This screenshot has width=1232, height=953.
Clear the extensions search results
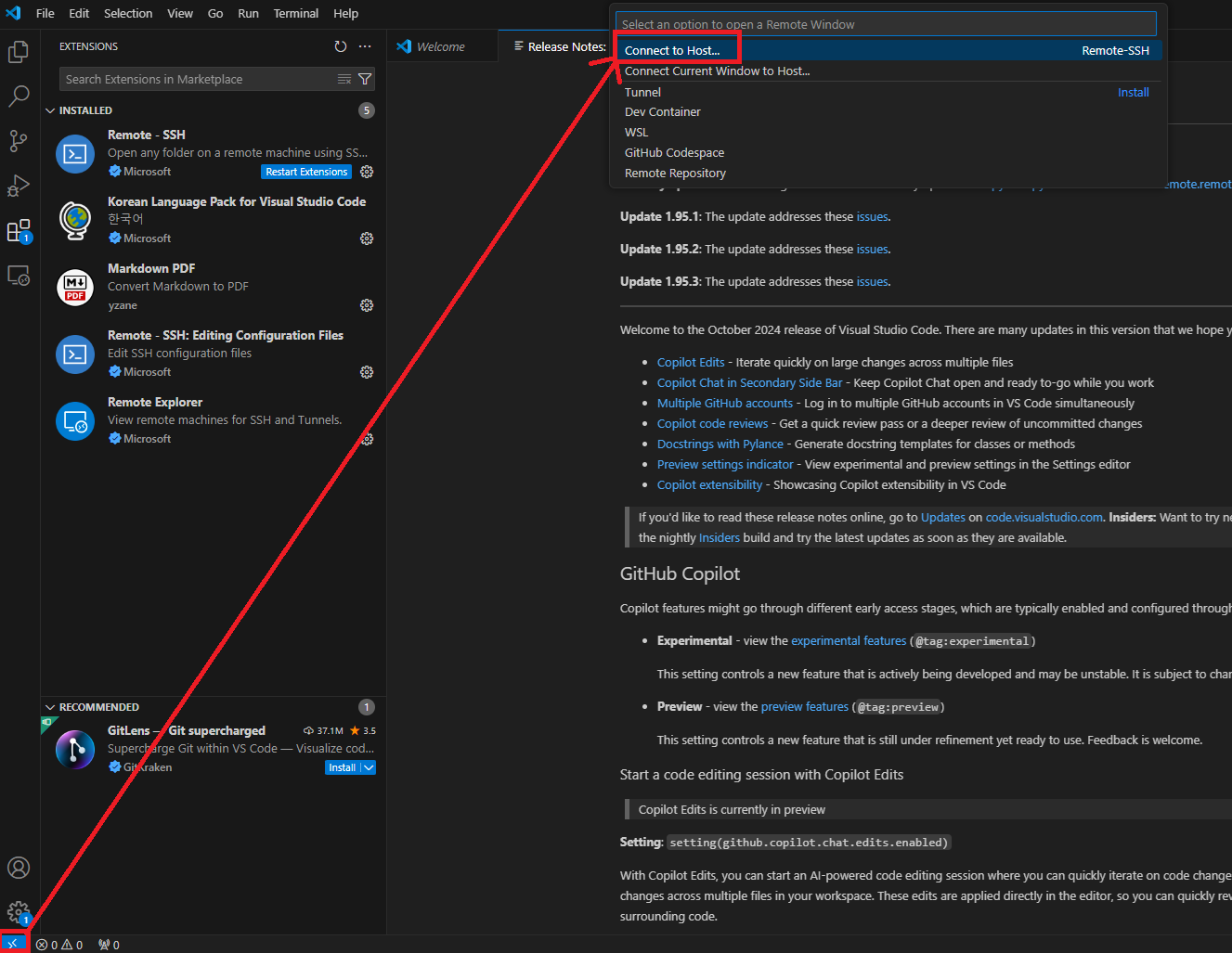[x=344, y=79]
